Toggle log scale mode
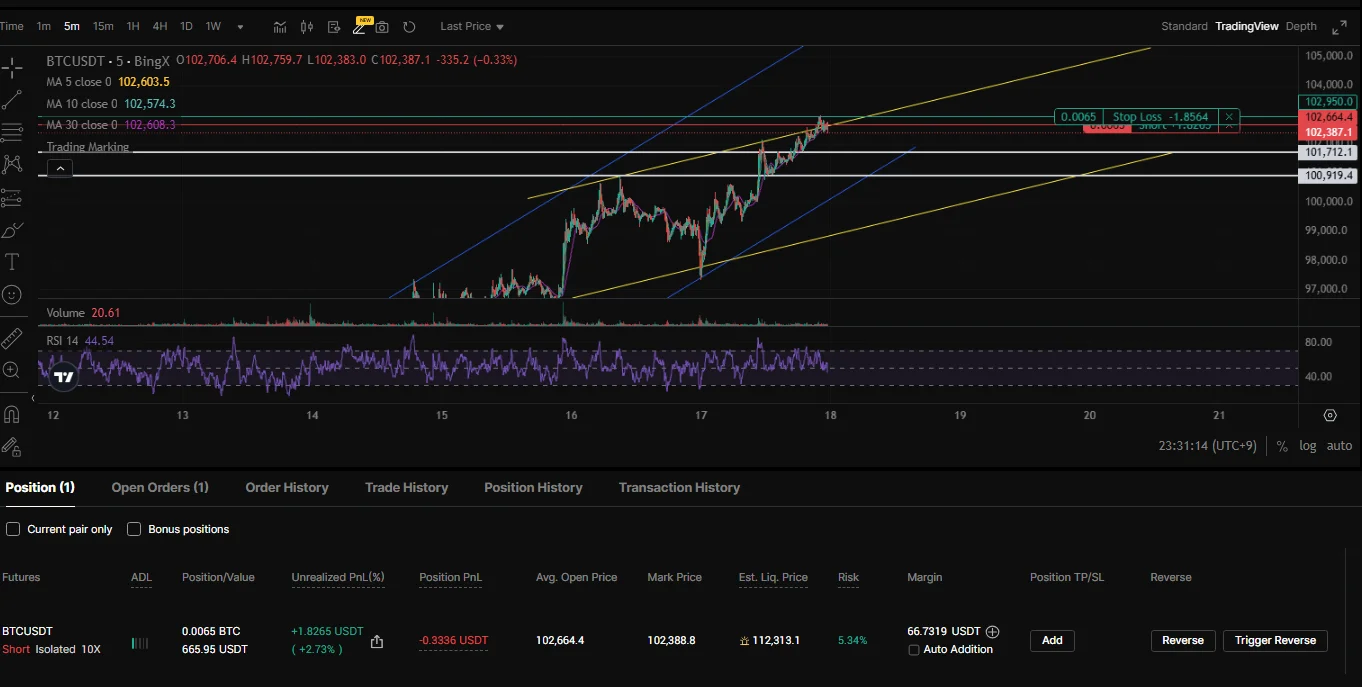1362x687 pixels. tap(1308, 446)
